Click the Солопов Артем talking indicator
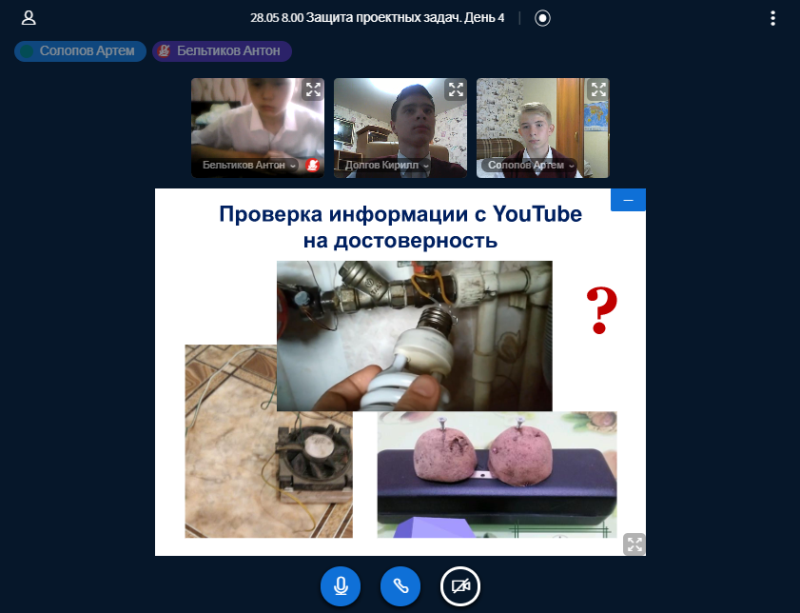This screenshot has height=613, width=800. [80, 51]
